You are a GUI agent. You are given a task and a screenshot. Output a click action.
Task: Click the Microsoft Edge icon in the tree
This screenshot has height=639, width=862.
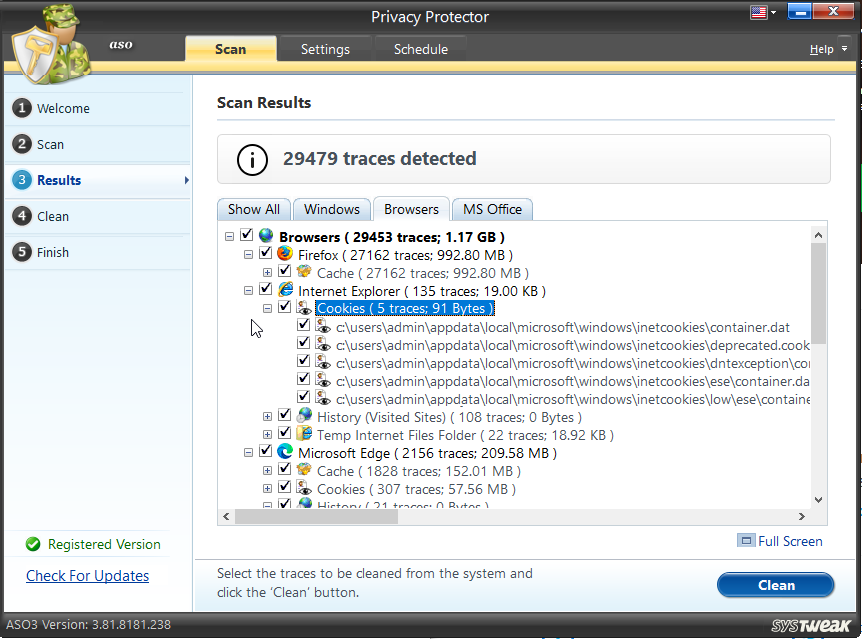tap(285, 452)
